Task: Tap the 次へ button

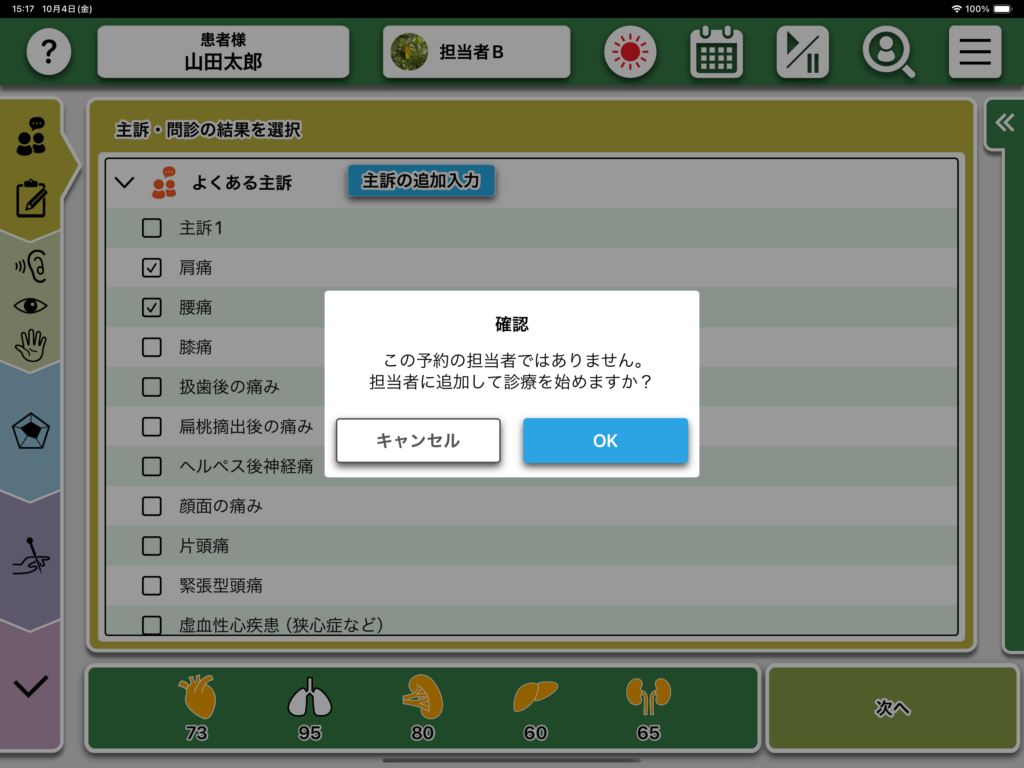Action: point(892,708)
